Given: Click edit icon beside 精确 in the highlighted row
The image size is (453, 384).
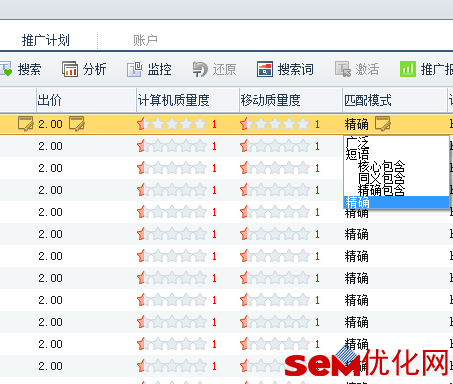Looking at the screenshot, I should pyautogui.click(x=383, y=124).
